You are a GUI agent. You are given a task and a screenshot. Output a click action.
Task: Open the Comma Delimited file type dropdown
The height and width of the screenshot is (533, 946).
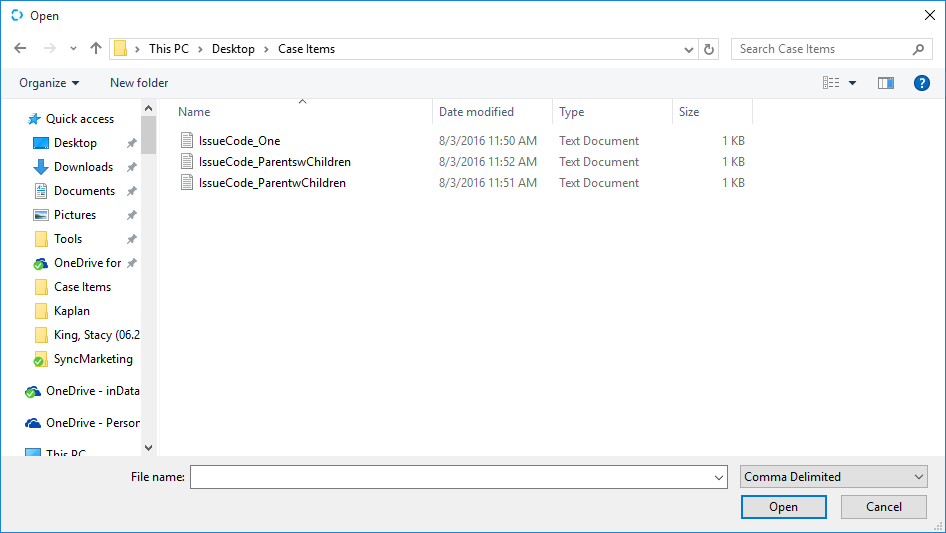834,477
